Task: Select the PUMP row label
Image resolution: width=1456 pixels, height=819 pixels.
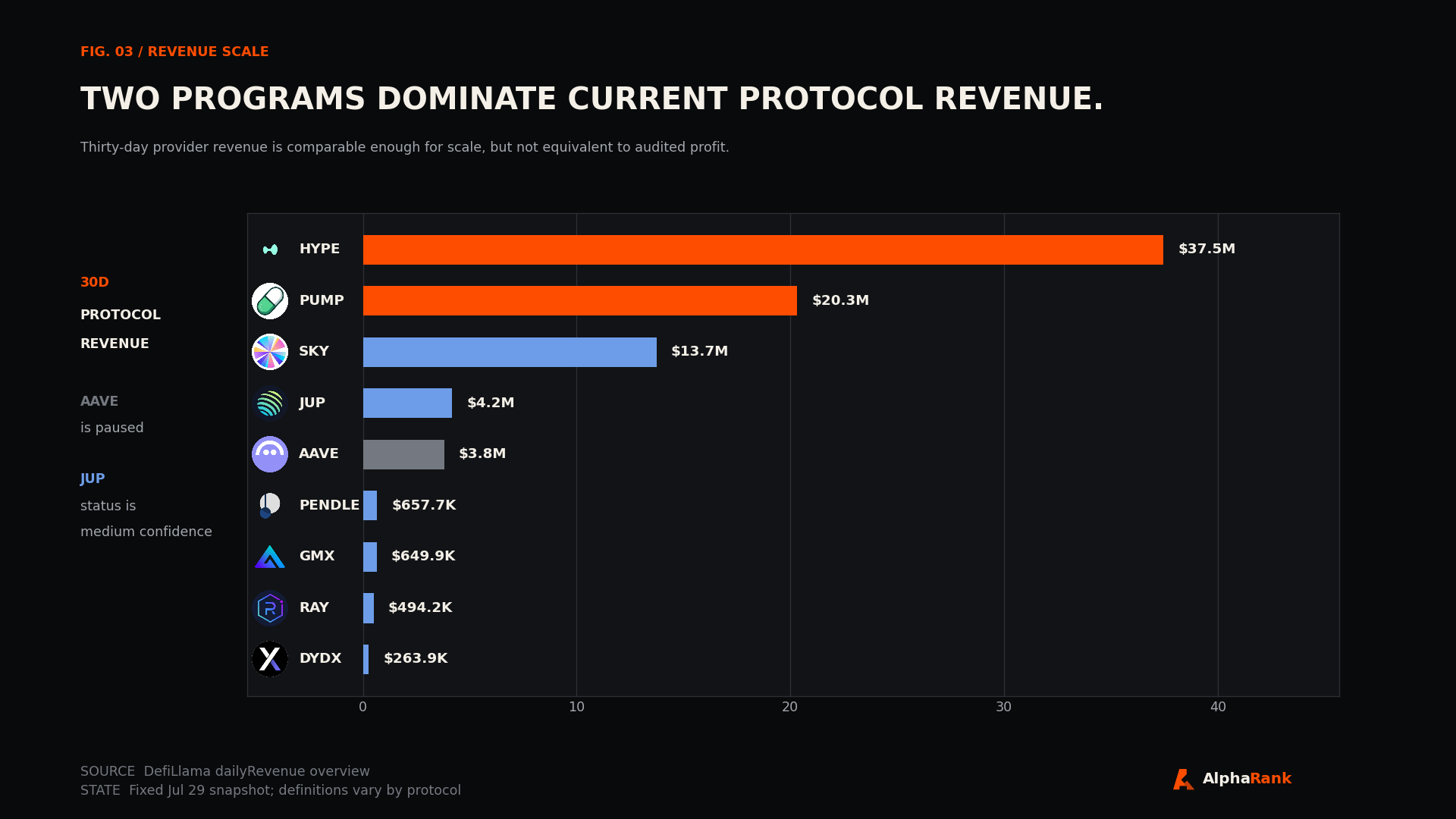Action: [x=322, y=300]
